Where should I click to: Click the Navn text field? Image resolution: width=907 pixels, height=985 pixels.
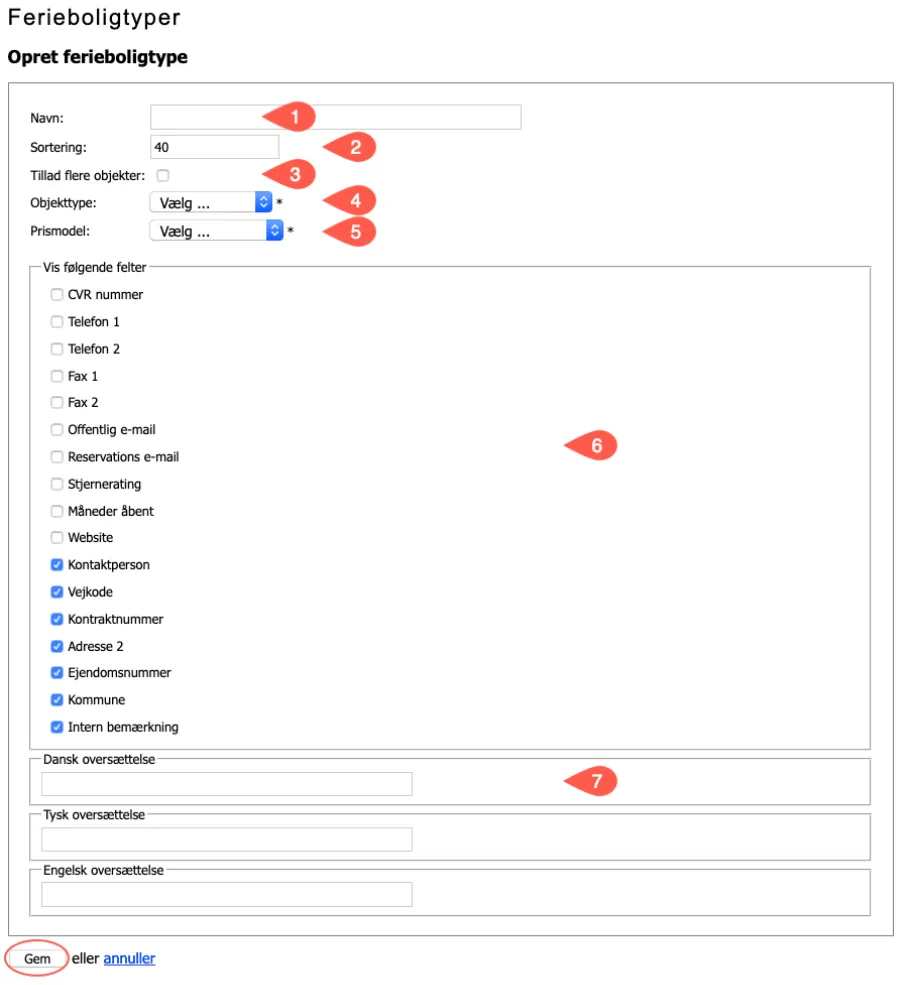335,117
